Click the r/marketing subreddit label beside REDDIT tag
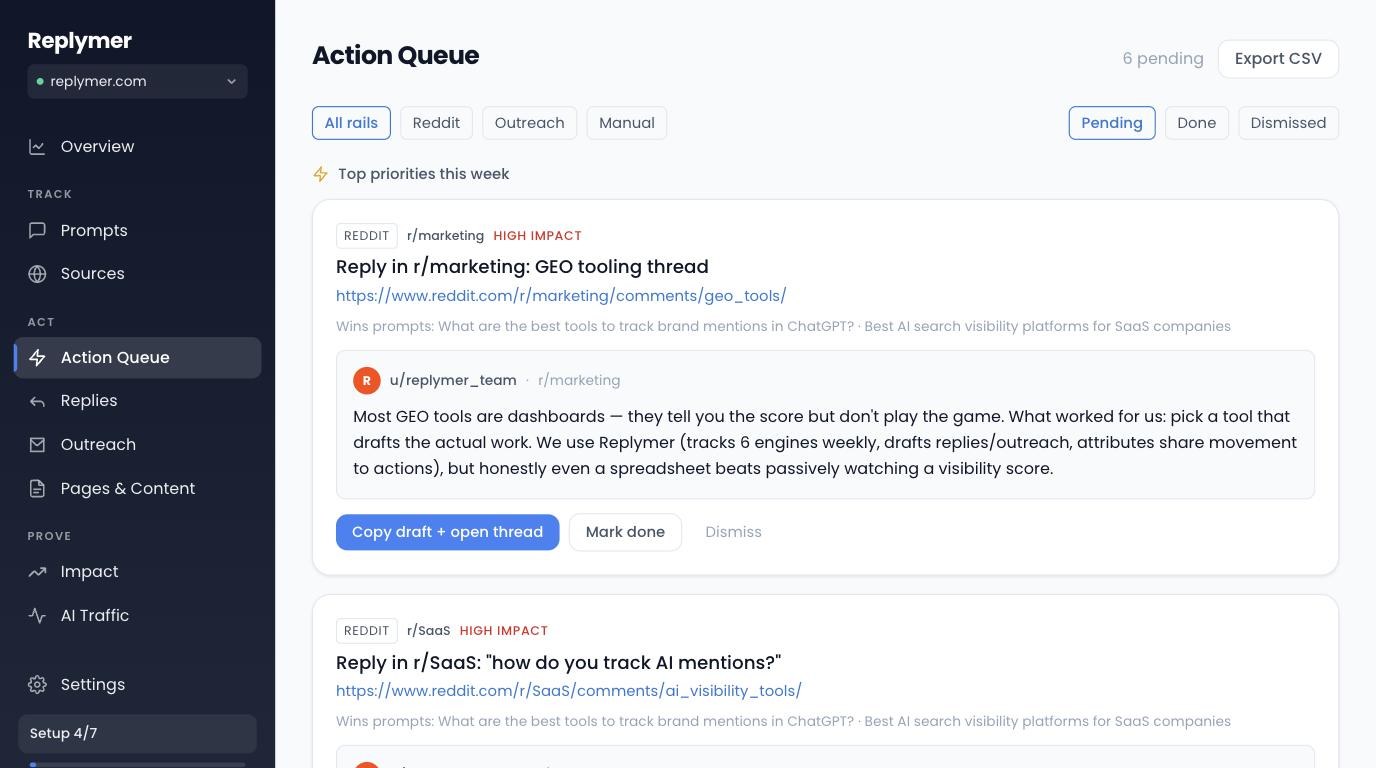The image size is (1376, 768). (x=445, y=236)
